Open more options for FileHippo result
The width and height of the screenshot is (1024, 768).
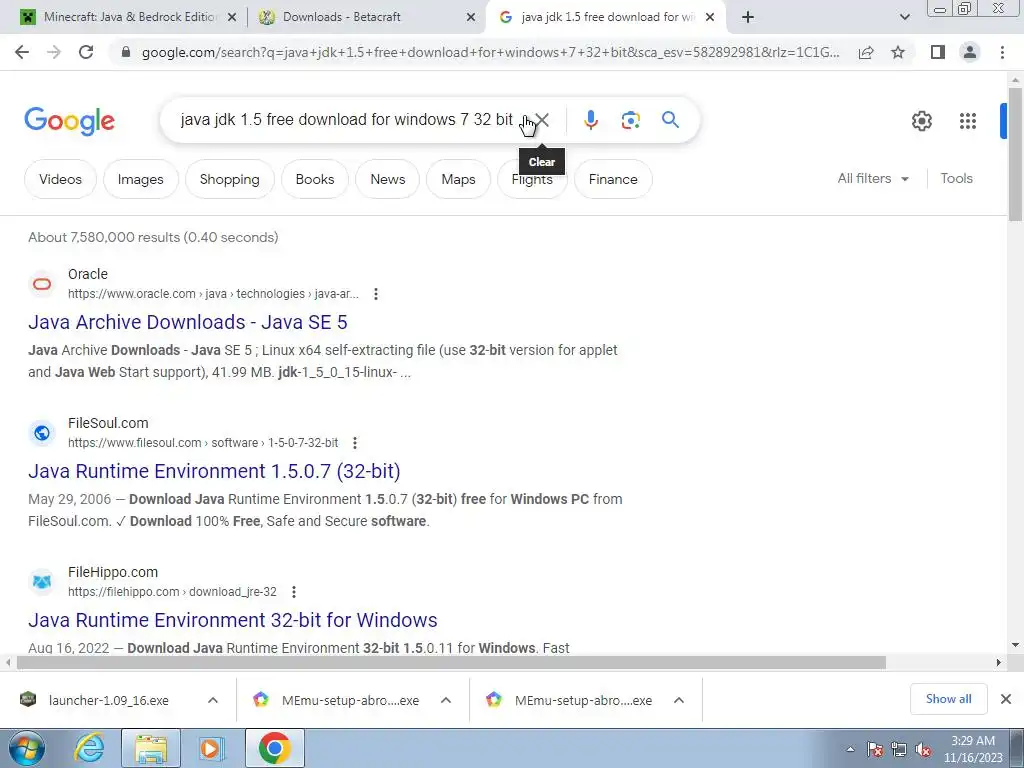click(x=294, y=592)
